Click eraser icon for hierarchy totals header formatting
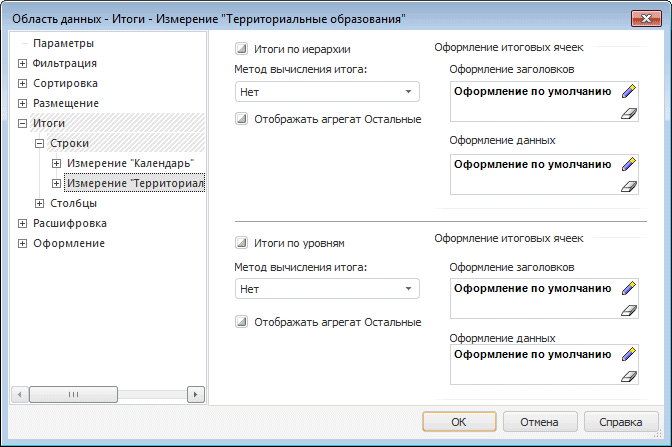The image size is (672, 447). pos(628,114)
